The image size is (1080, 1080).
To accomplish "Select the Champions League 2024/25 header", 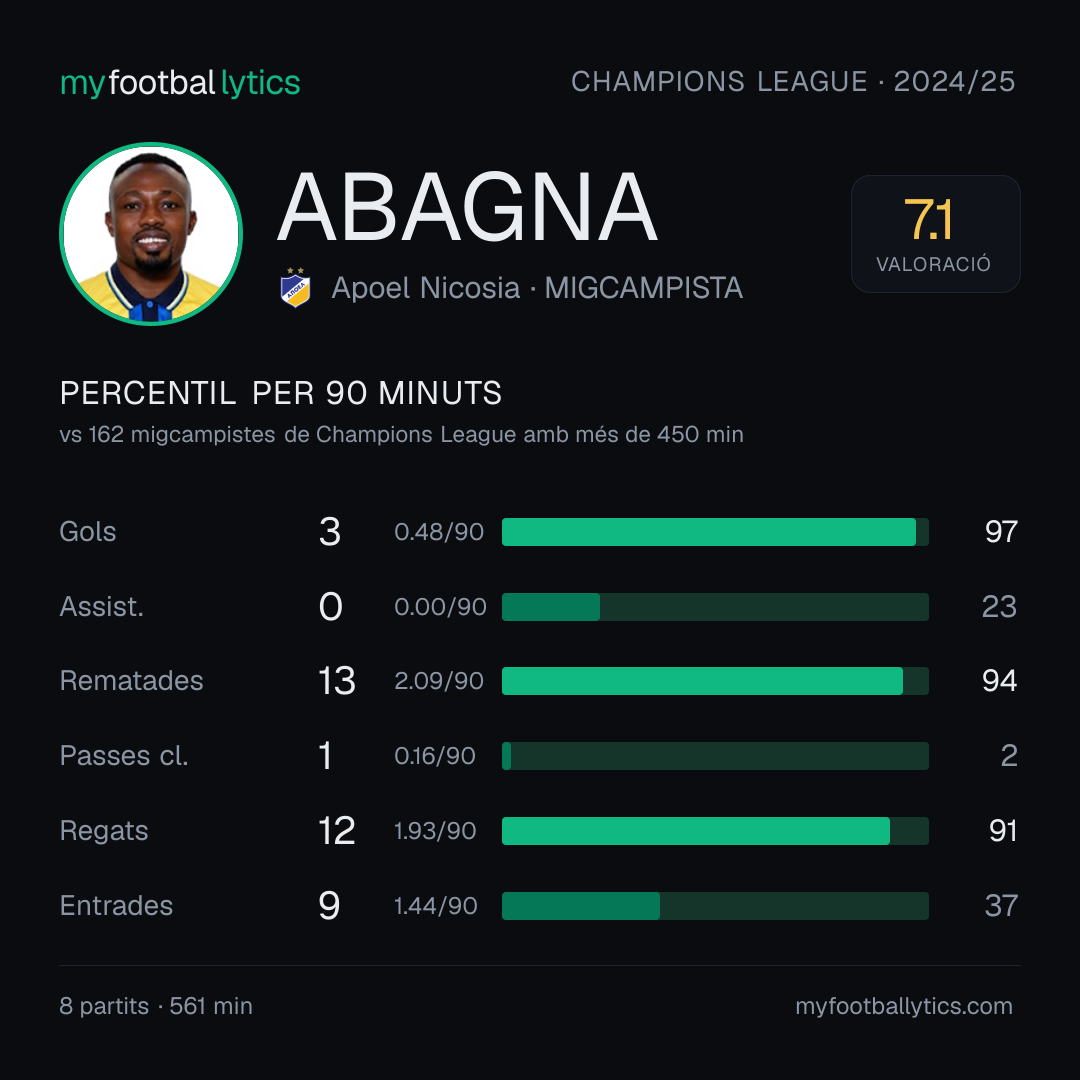I will (x=793, y=81).
